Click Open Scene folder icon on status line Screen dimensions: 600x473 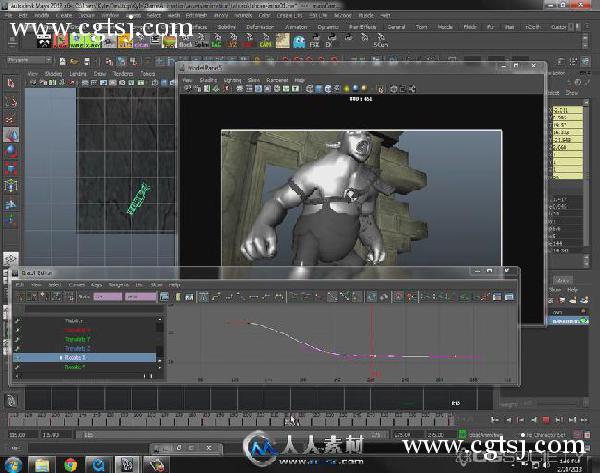tap(74, 61)
